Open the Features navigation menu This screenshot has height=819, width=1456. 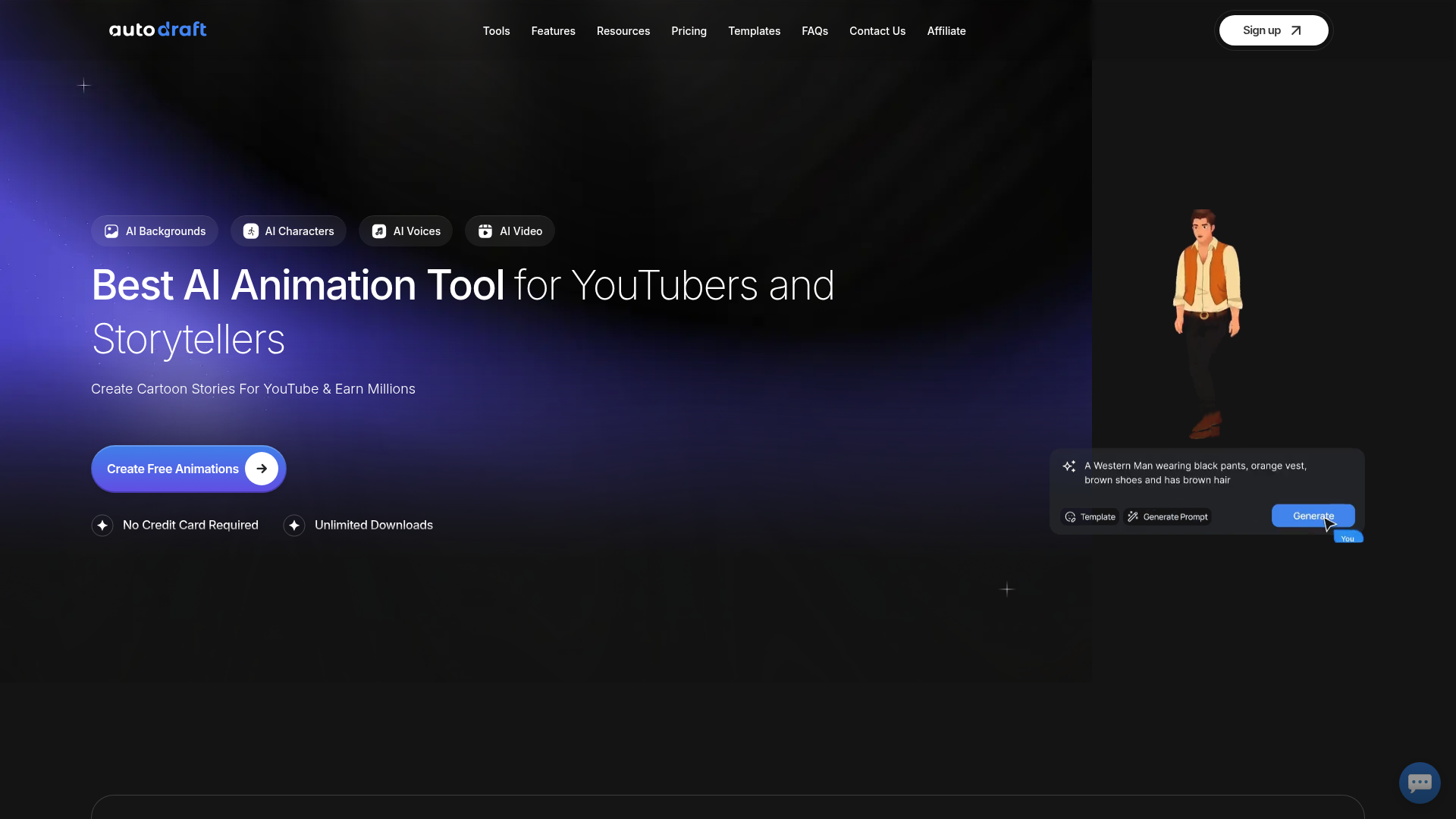pyautogui.click(x=553, y=31)
